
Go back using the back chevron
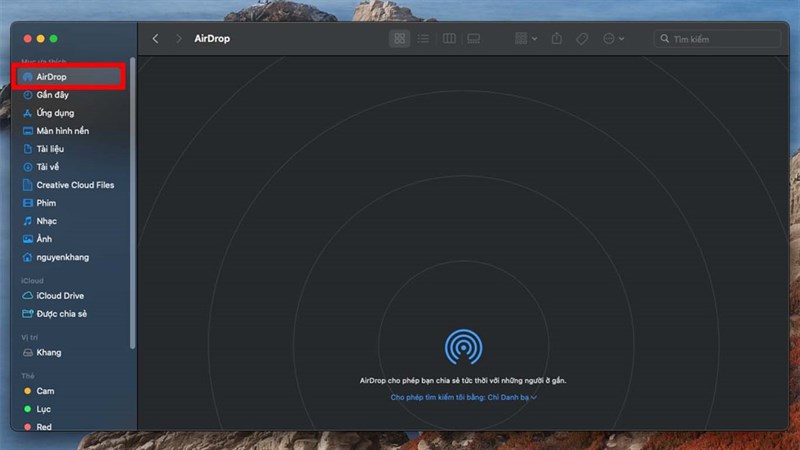[155, 39]
